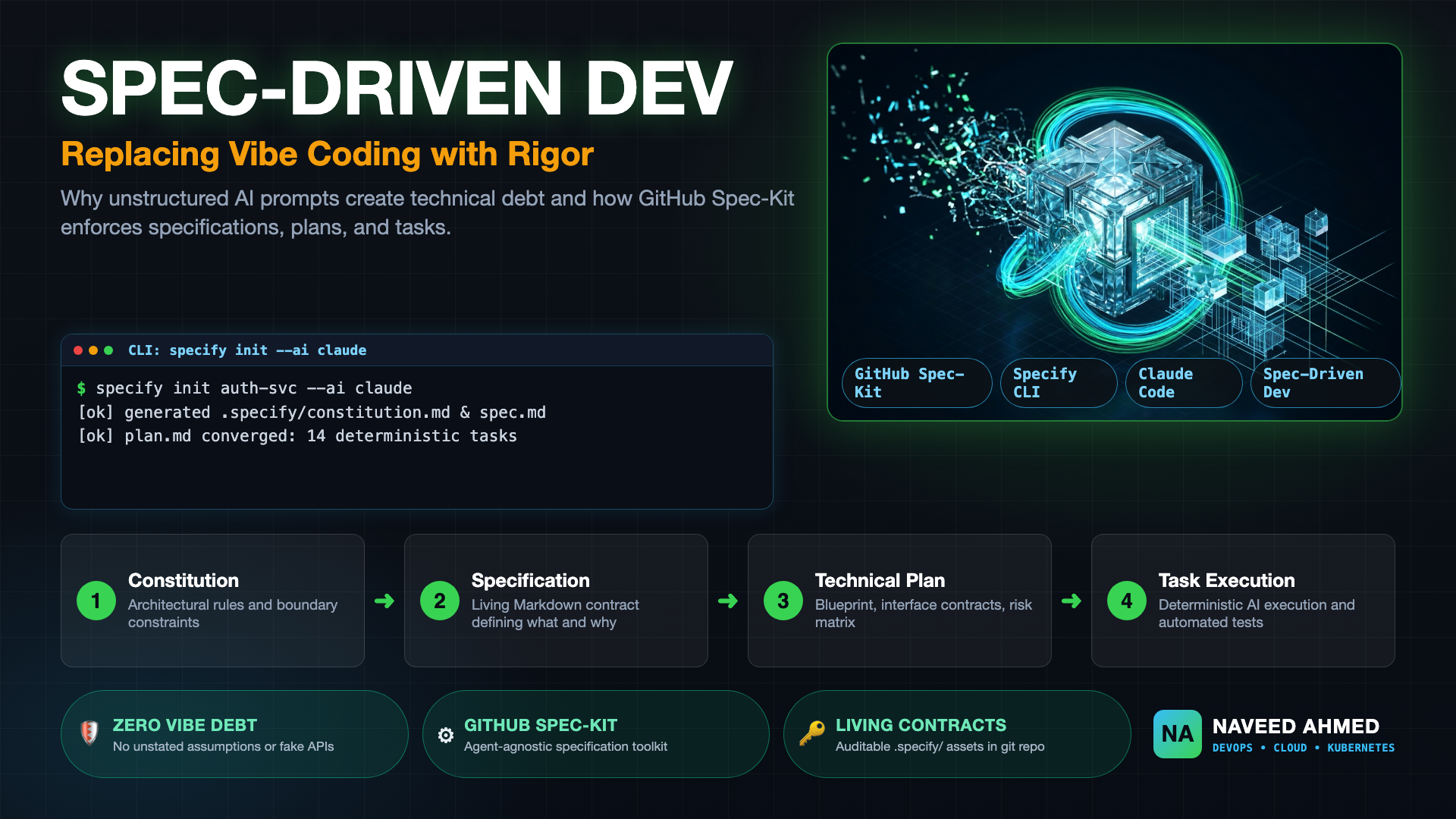The height and width of the screenshot is (819, 1456).
Task: Click the '$ specify init auth-svc --ai claude' line
Action: click(244, 388)
